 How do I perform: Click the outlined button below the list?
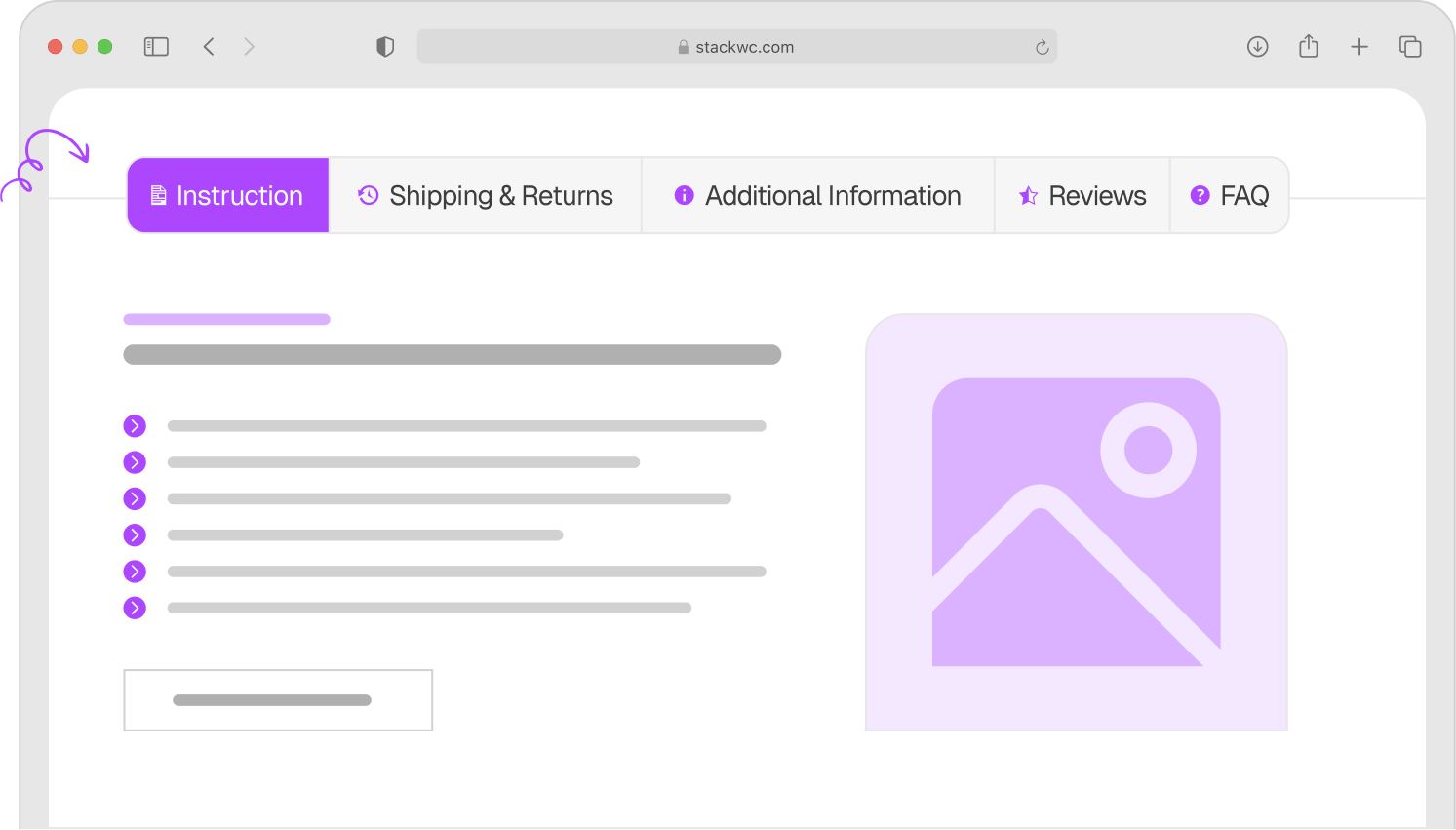click(278, 700)
